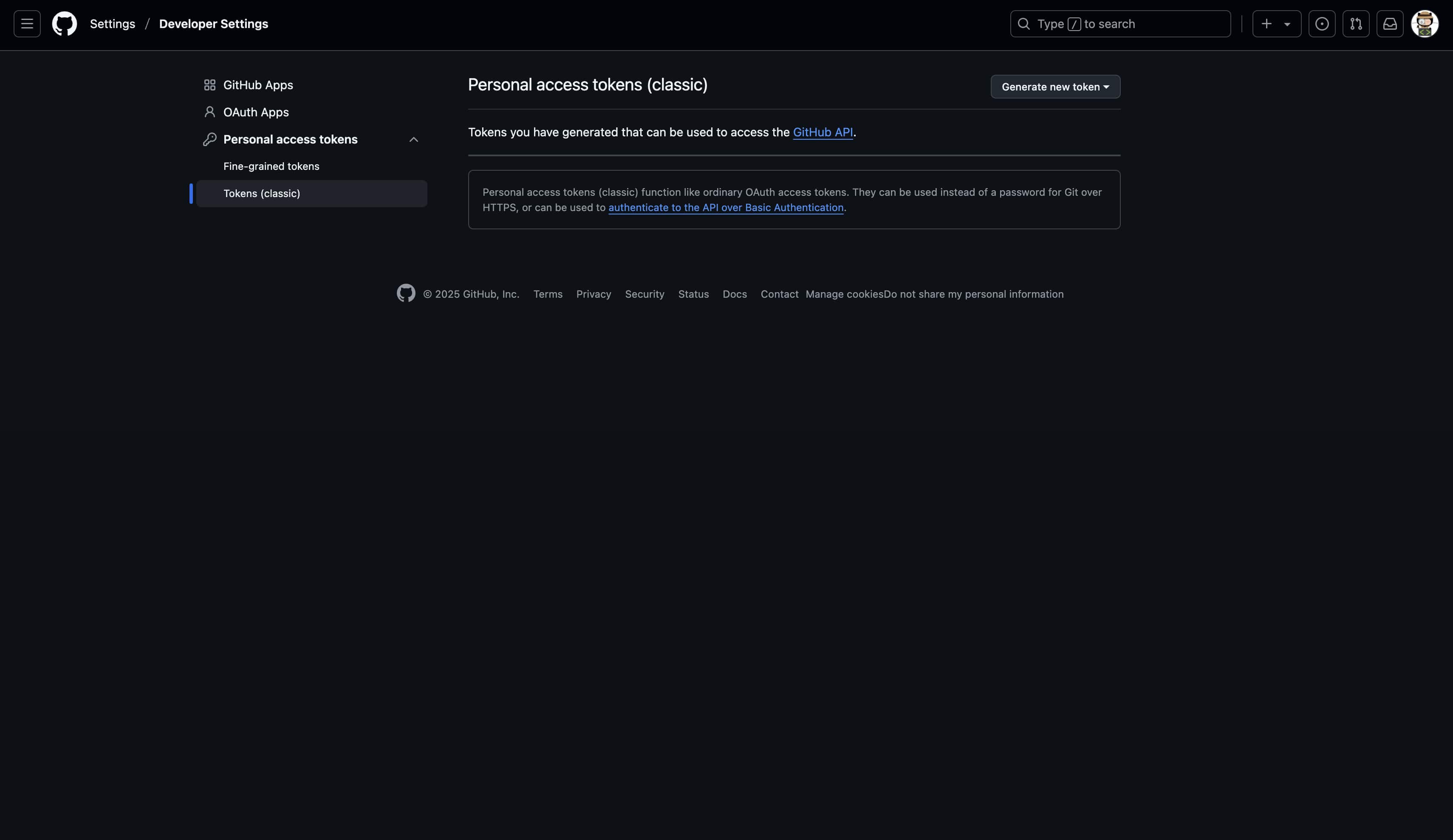
Task: Open the user avatar profile menu
Action: 1424,24
